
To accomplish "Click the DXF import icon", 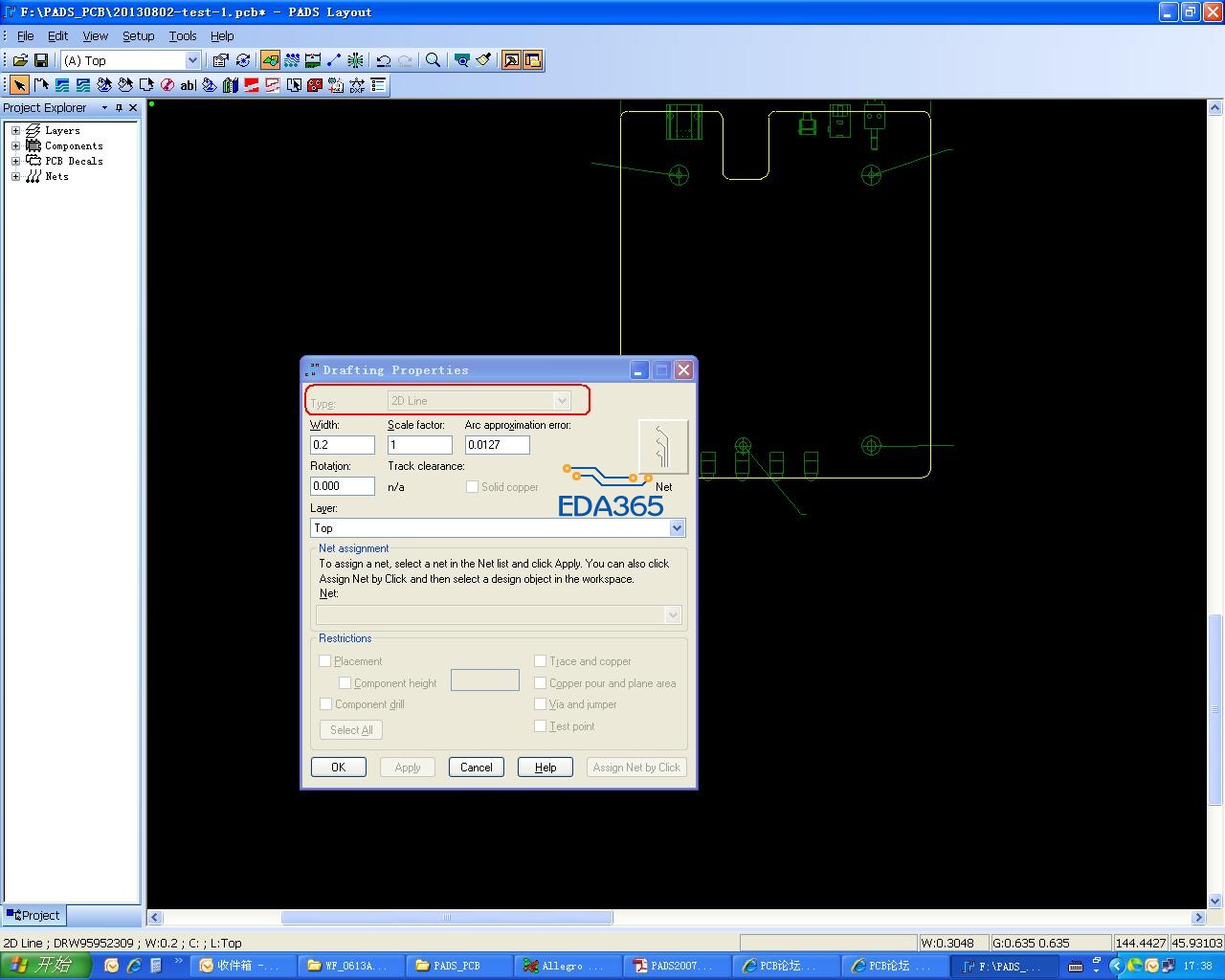I will [357, 85].
